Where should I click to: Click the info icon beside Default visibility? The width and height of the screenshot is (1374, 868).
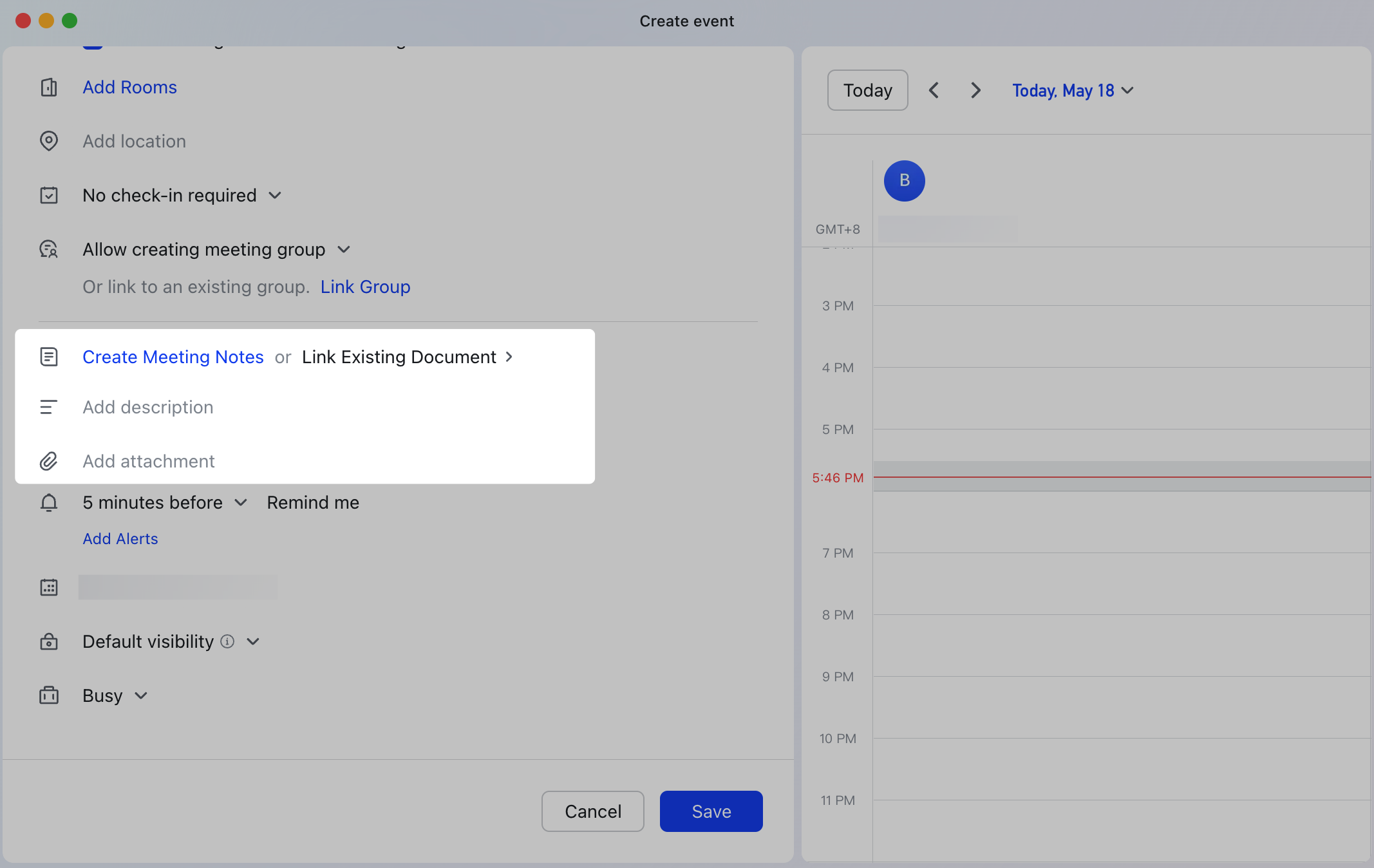227,641
